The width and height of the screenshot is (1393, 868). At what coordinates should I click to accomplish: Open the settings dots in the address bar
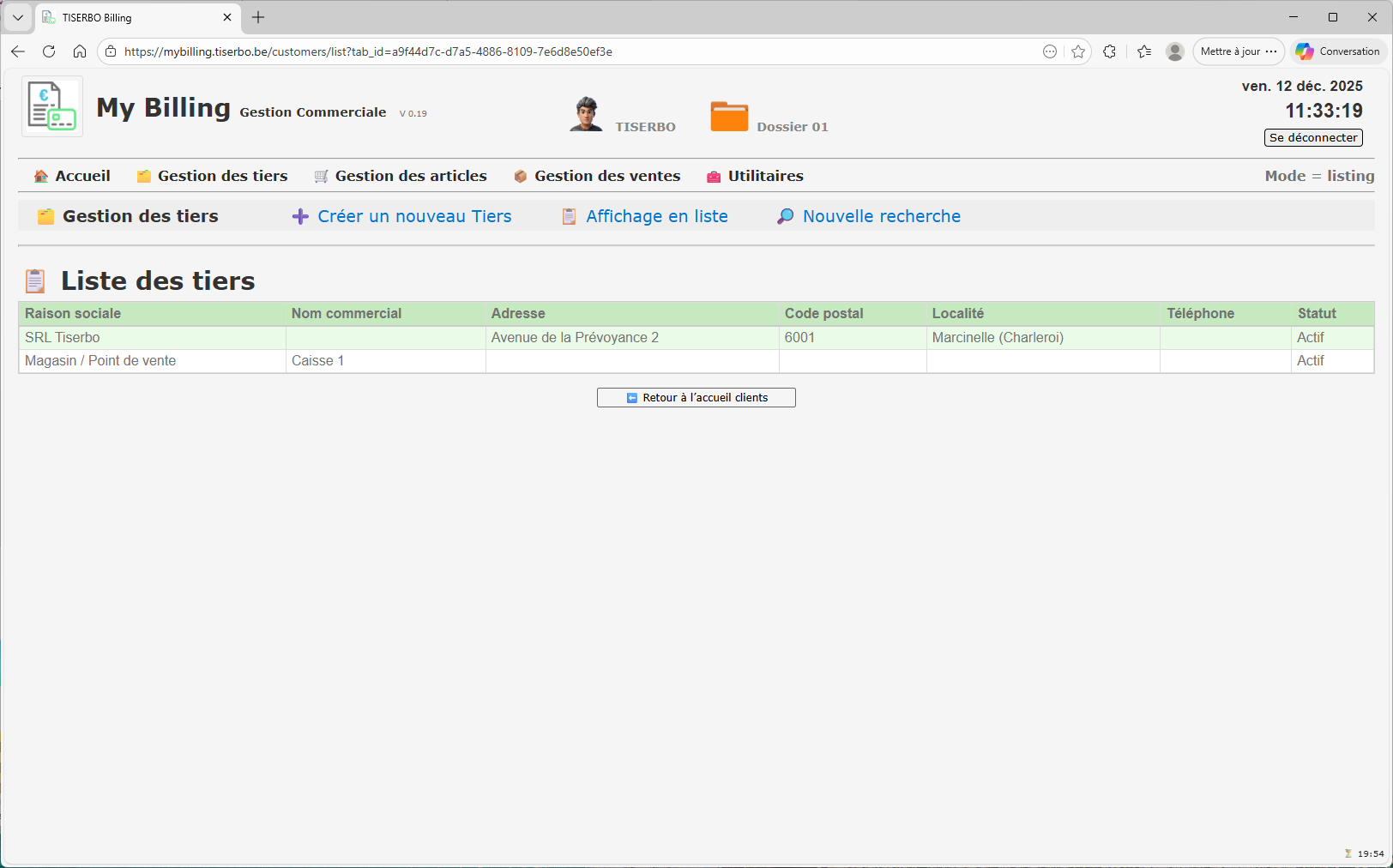[x=1050, y=51]
